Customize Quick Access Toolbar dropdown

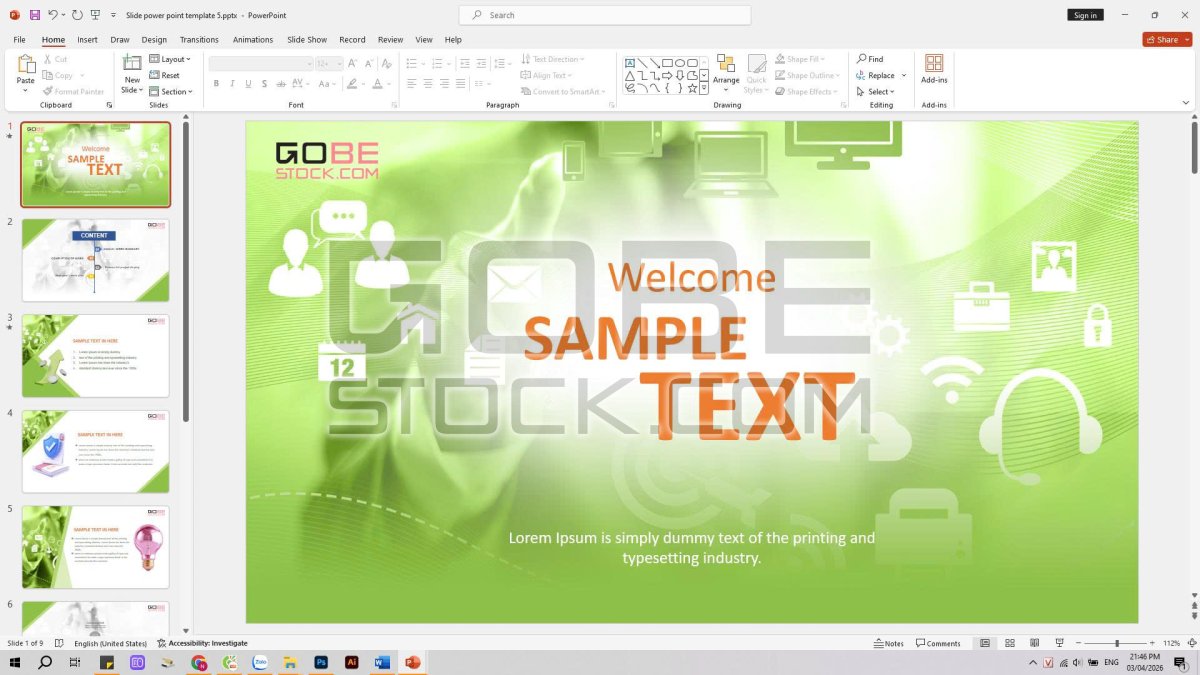click(x=112, y=15)
